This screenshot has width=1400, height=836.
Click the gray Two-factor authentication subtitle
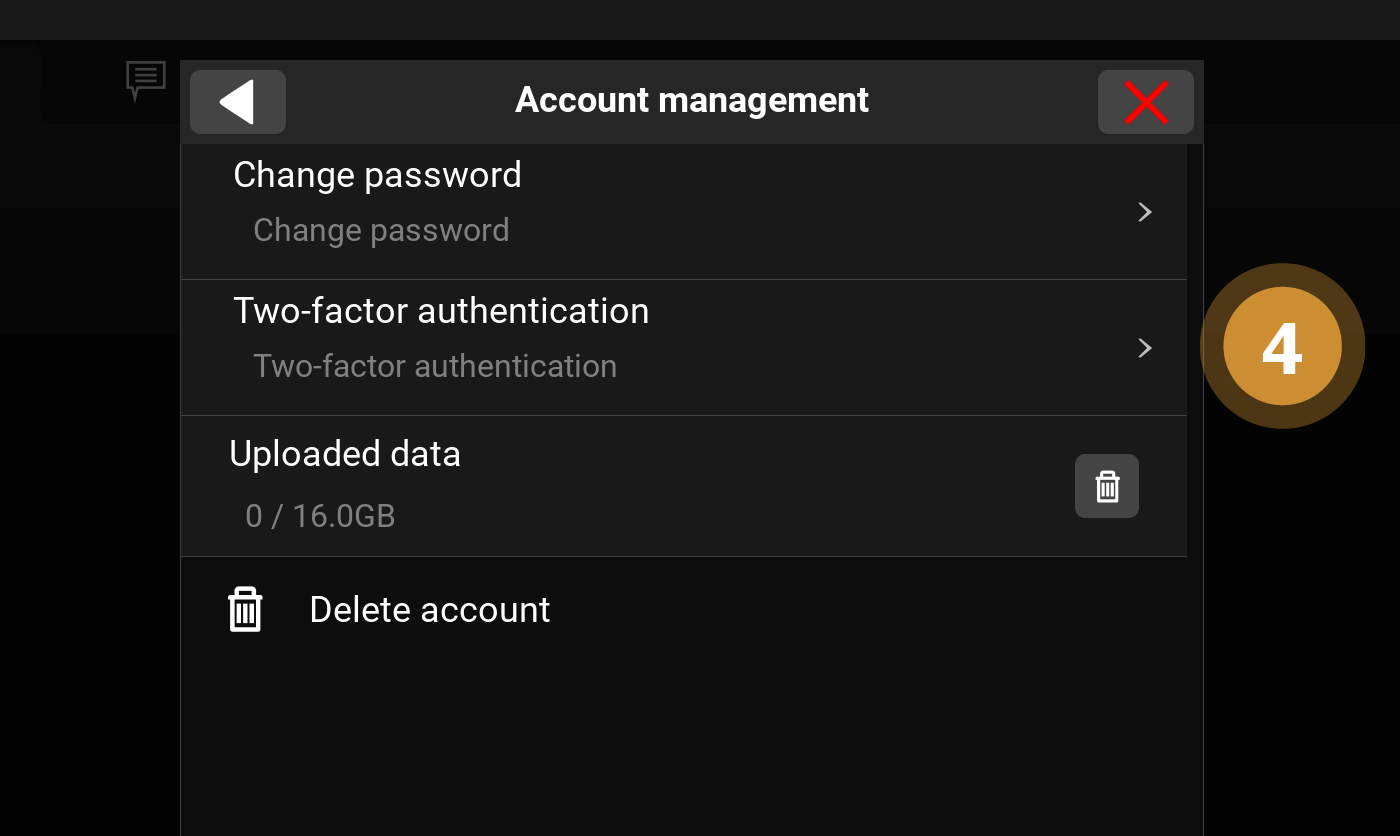point(435,366)
